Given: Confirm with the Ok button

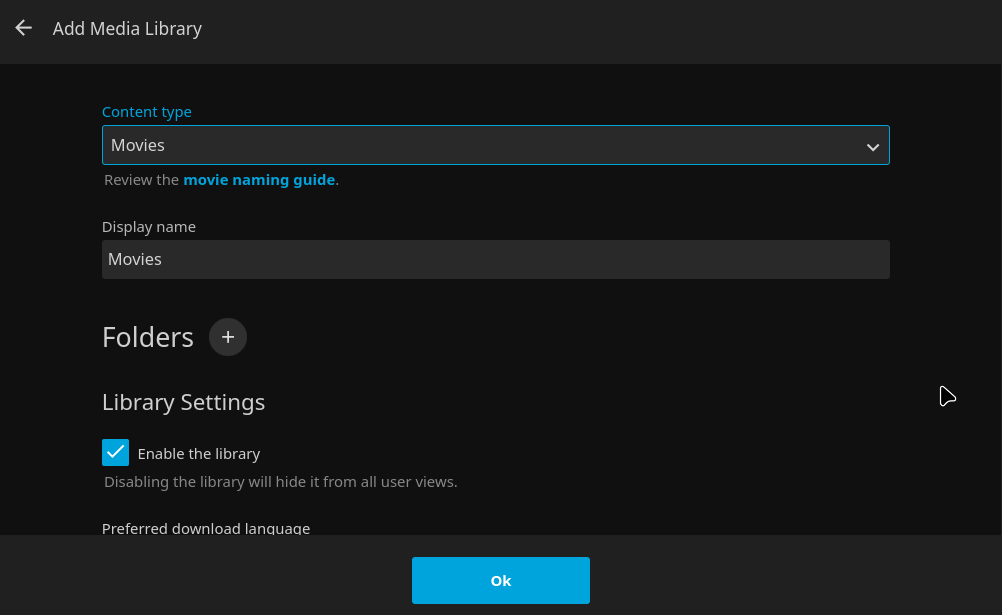Looking at the screenshot, I should [x=501, y=580].
